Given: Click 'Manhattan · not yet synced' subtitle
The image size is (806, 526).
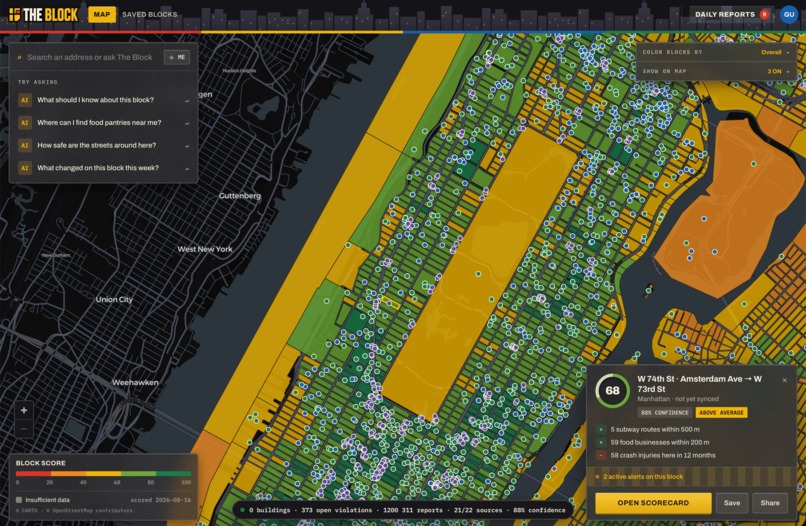Looking at the screenshot, I should (678, 399).
